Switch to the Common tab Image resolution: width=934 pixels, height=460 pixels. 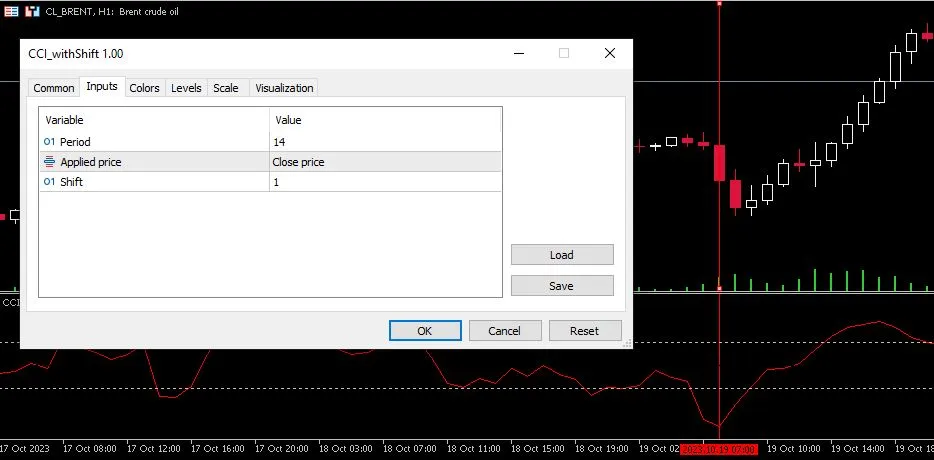54,88
